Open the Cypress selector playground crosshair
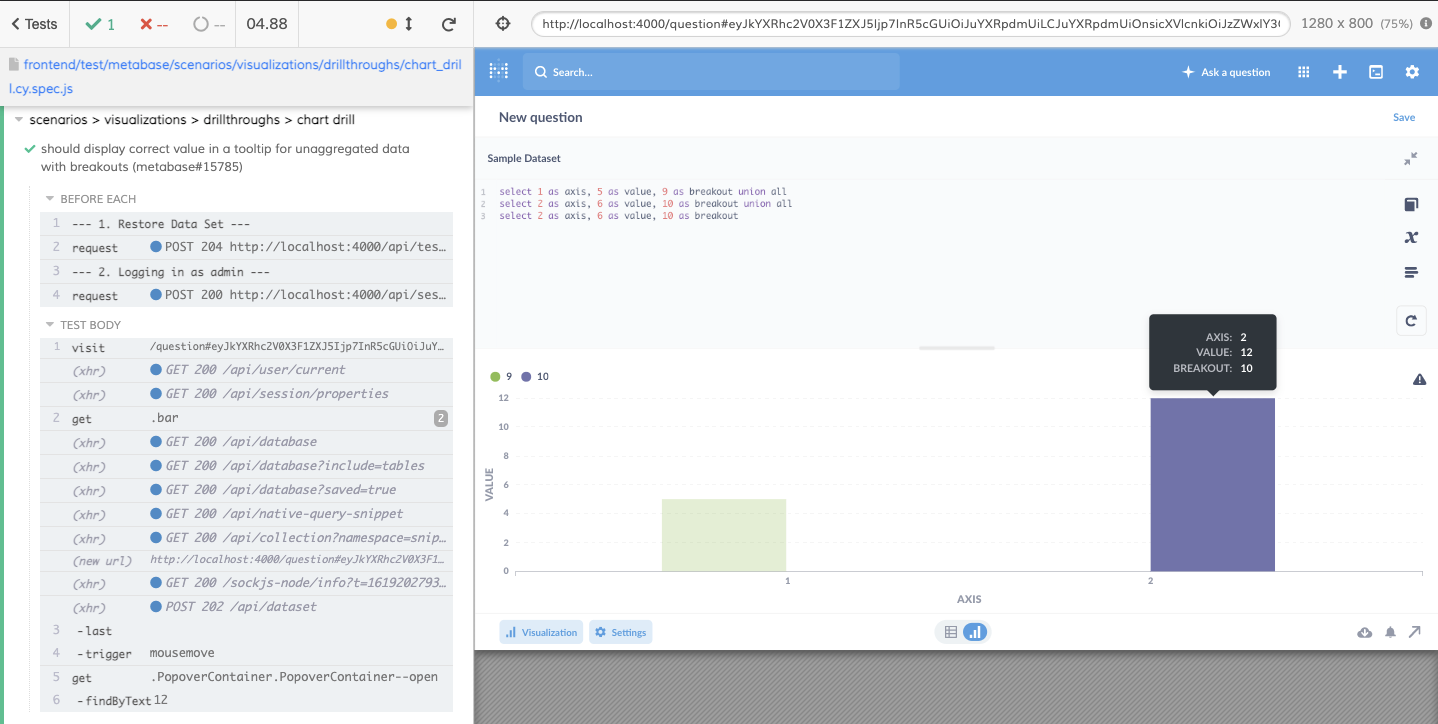1438x724 pixels. click(502, 21)
